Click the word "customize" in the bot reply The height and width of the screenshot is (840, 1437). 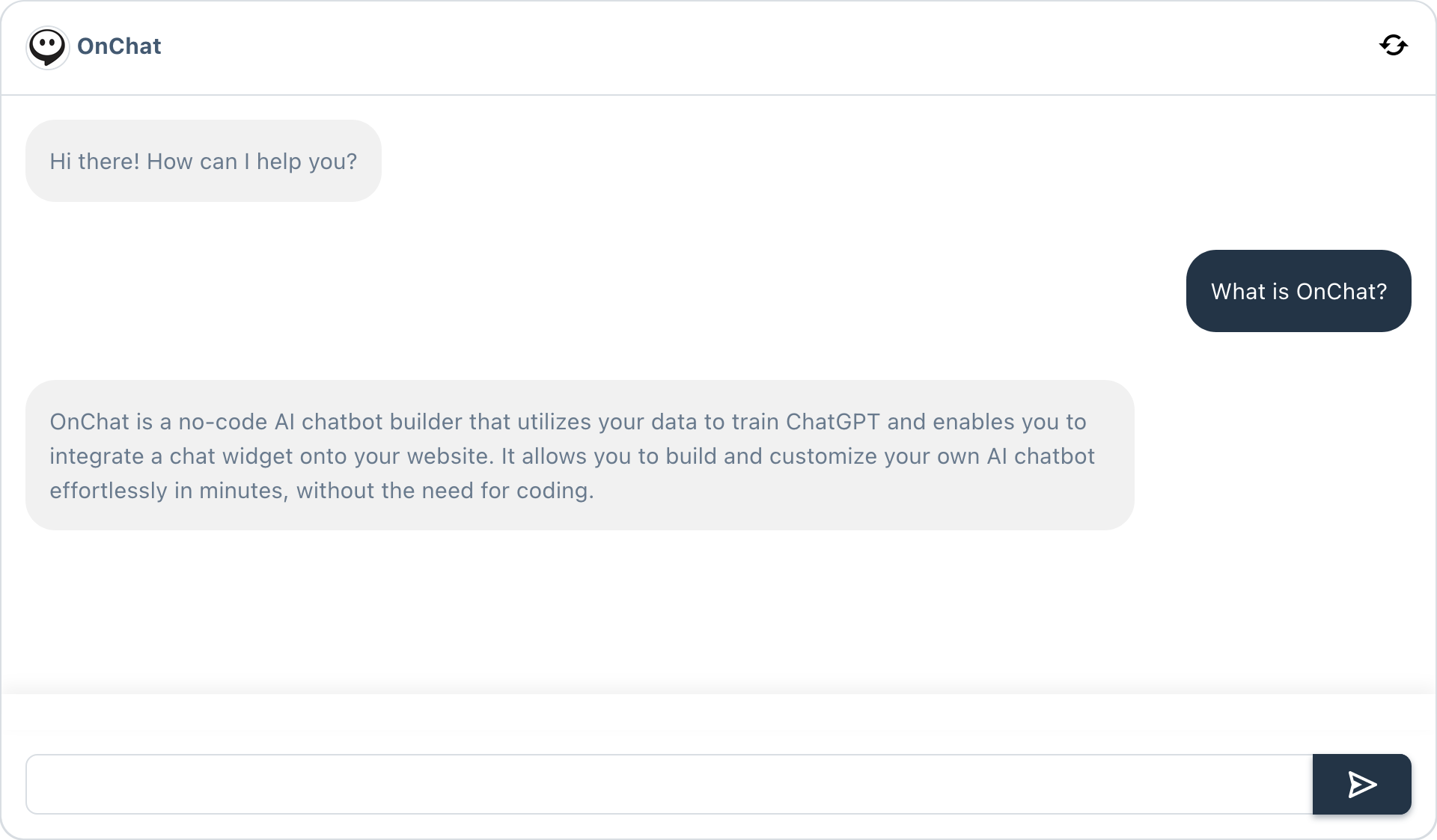(x=823, y=456)
